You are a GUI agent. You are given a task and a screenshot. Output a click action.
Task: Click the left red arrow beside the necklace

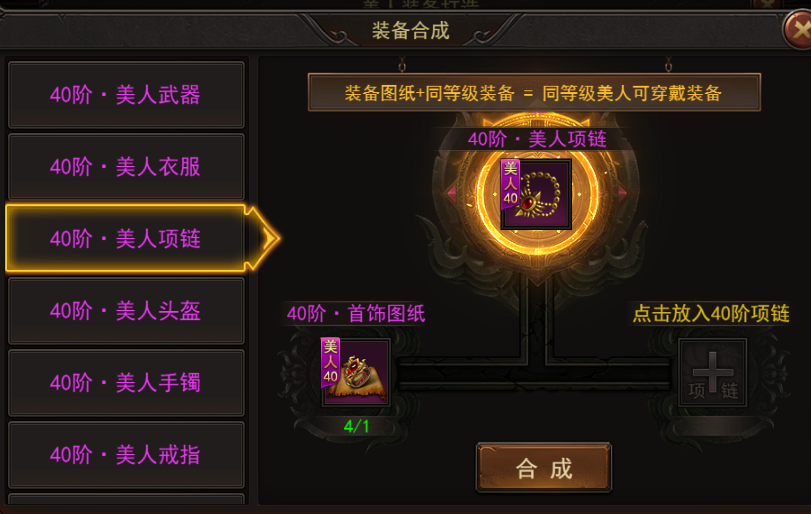click(x=452, y=193)
